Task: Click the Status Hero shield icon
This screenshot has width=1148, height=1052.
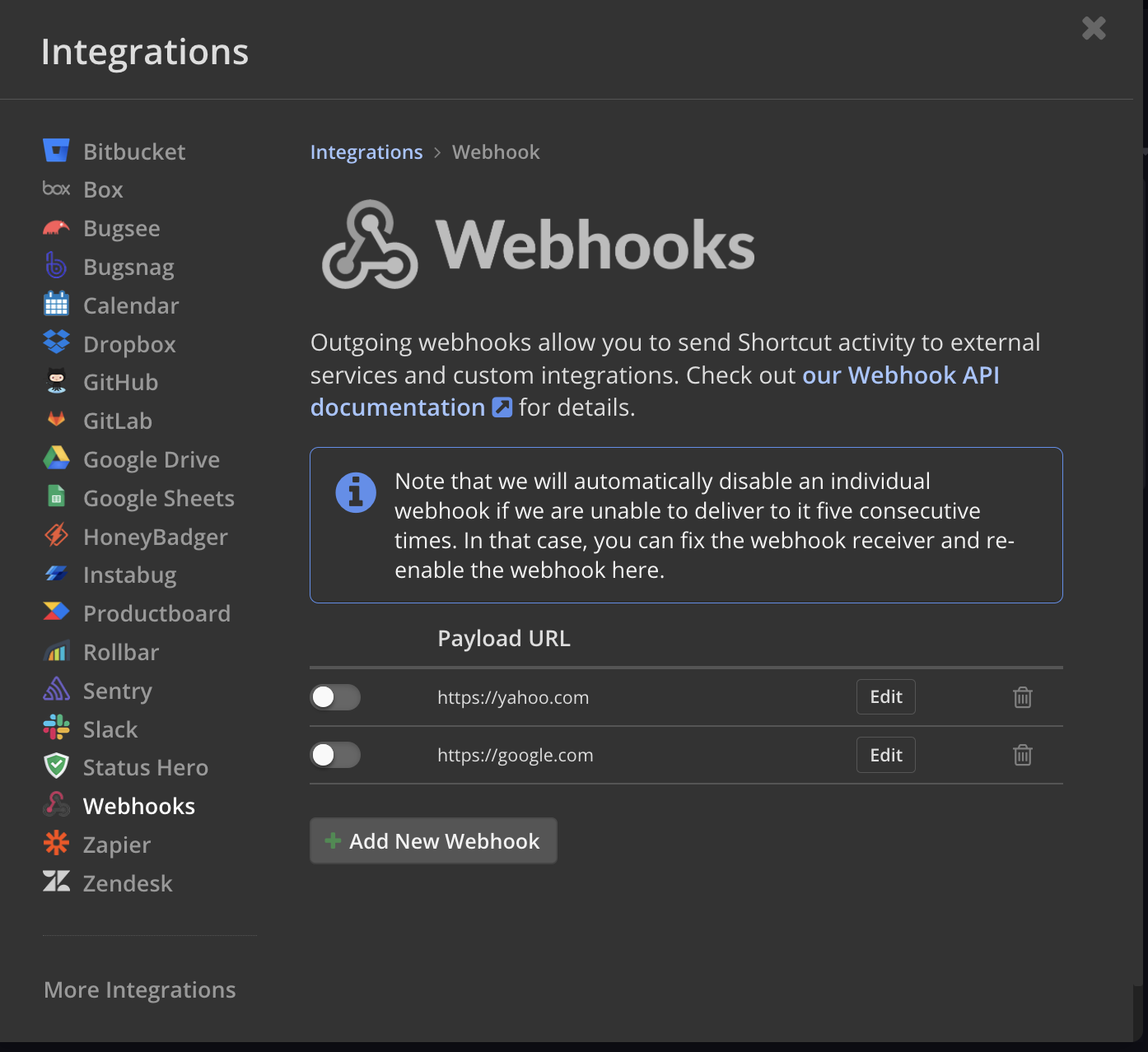Action: (56, 766)
